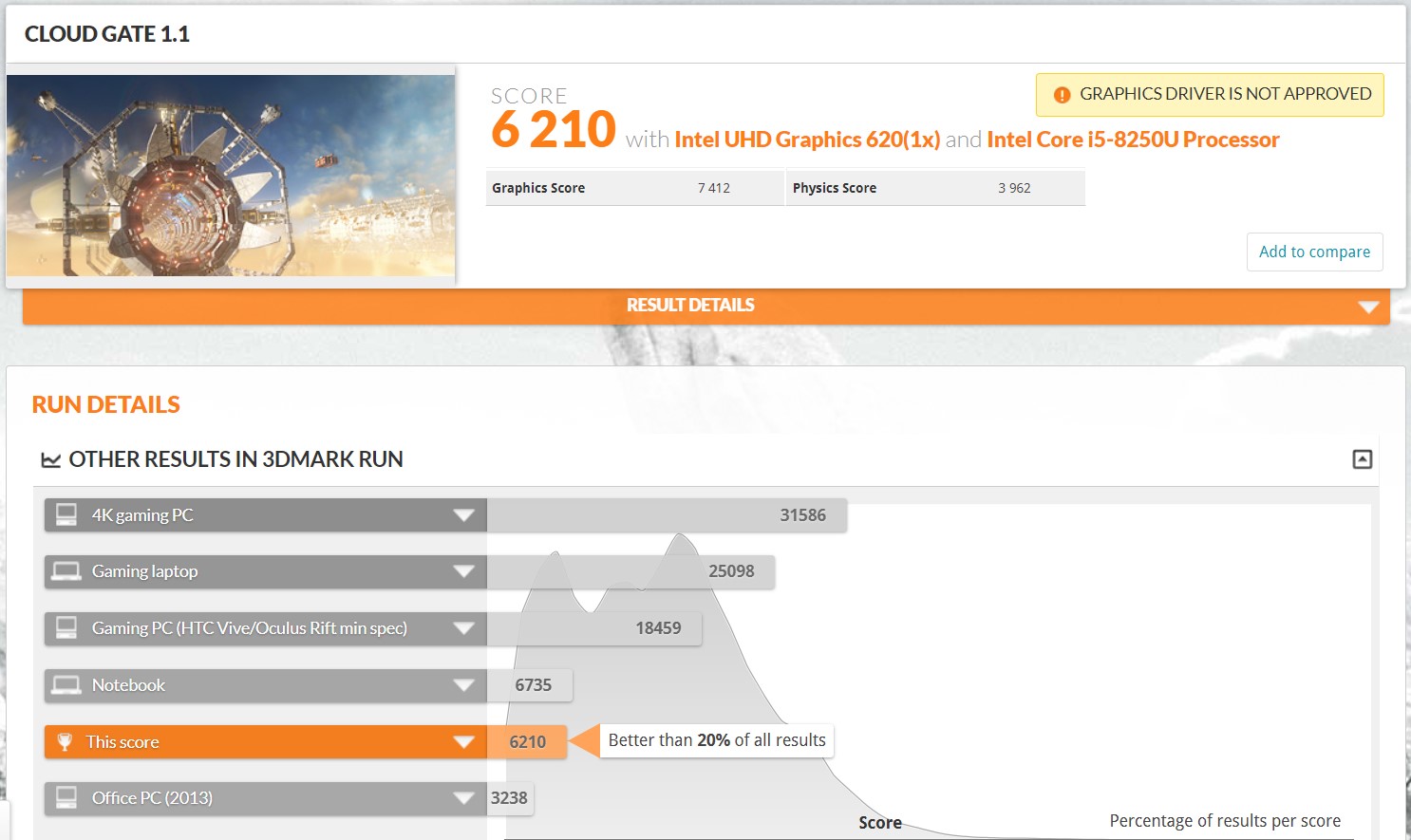Click the Result Details header label
Viewport: 1411px width, 840px height.
coord(690,305)
